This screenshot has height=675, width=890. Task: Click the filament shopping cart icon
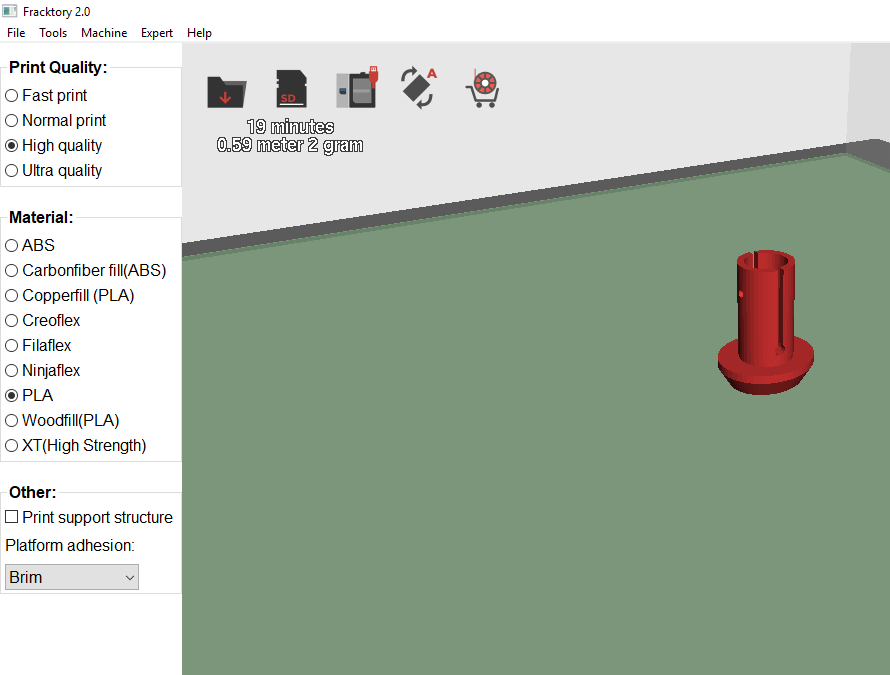pyautogui.click(x=483, y=89)
